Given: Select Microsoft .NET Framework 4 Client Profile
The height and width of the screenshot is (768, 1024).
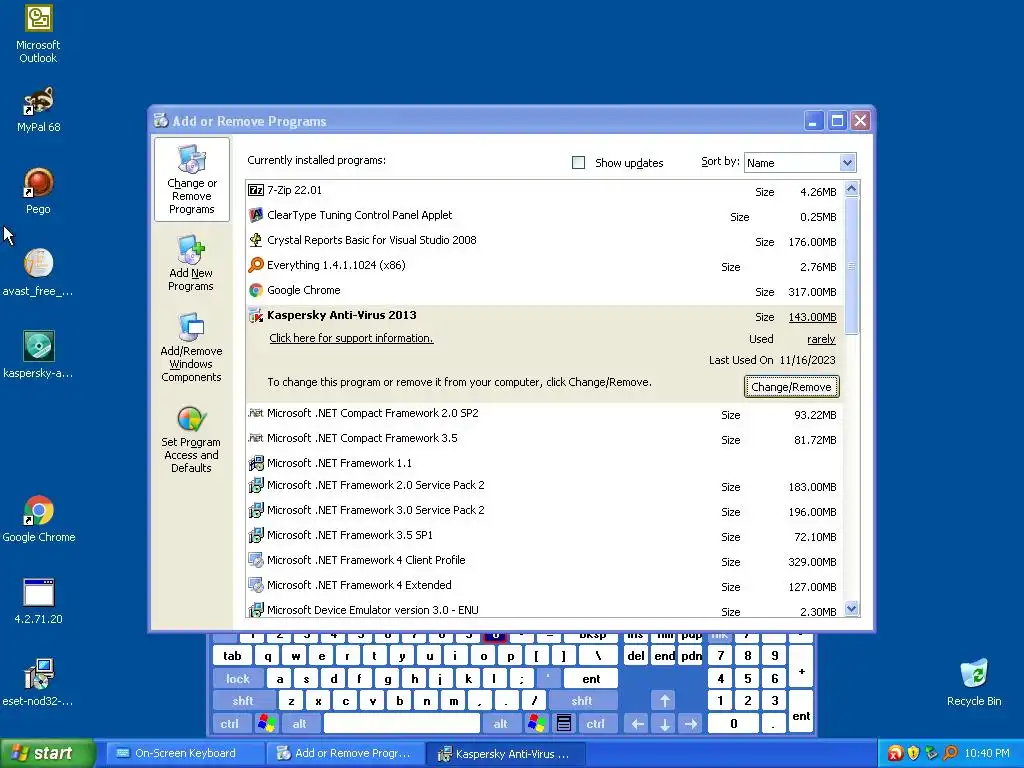Looking at the screenshot, I should click(x=545, y=560).
